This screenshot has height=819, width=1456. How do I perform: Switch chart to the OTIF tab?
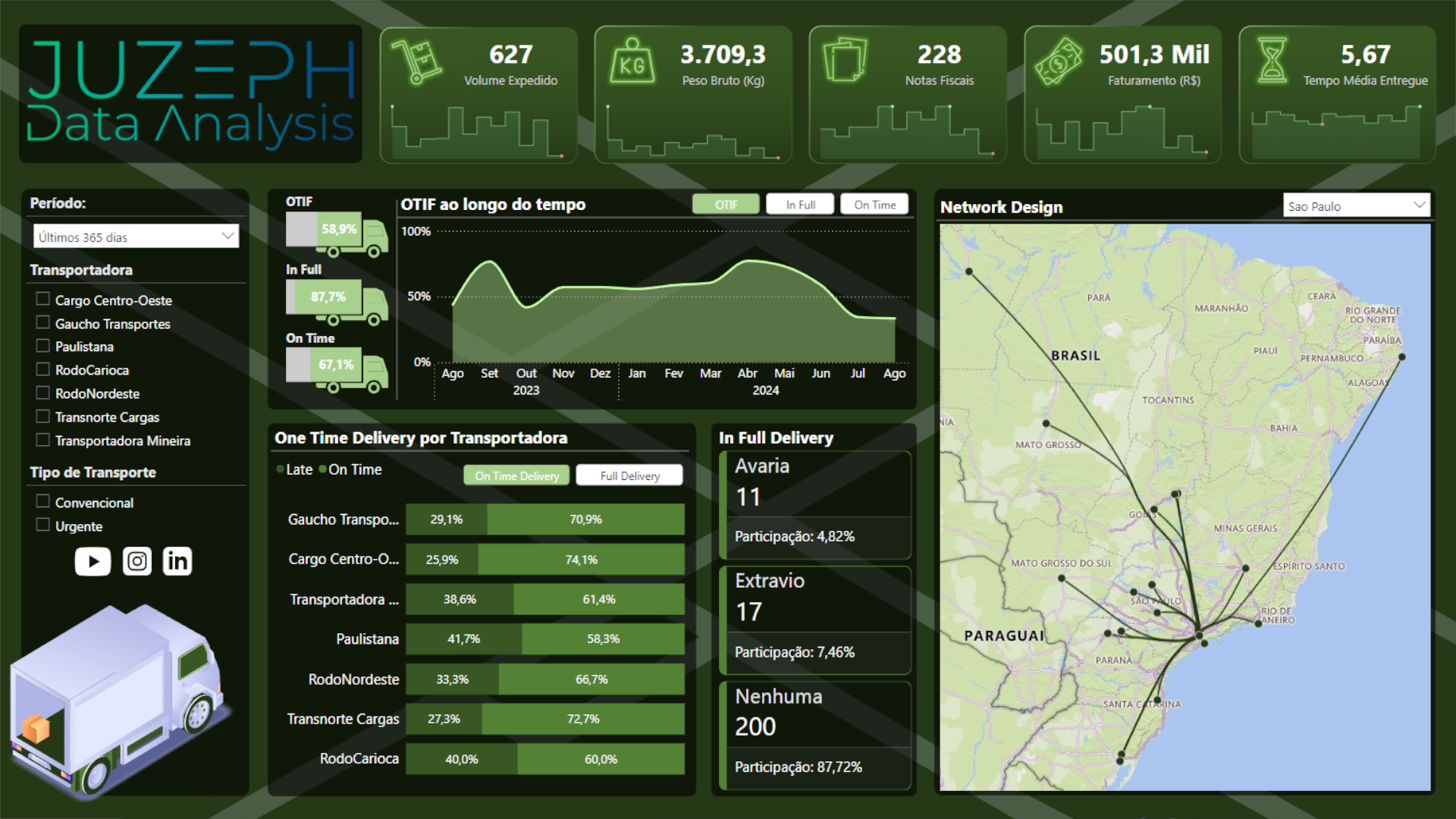726,204
